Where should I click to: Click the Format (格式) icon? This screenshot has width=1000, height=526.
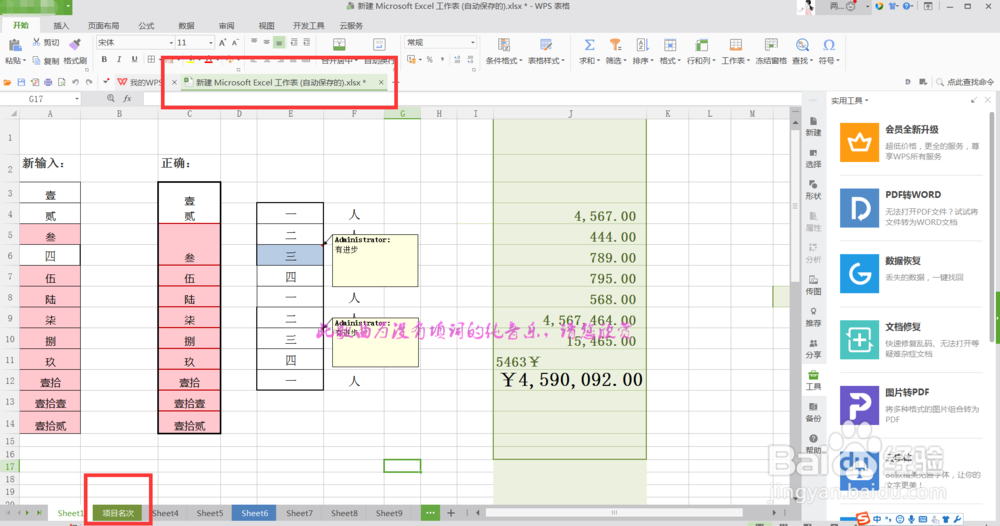click(x=670, y=45)
